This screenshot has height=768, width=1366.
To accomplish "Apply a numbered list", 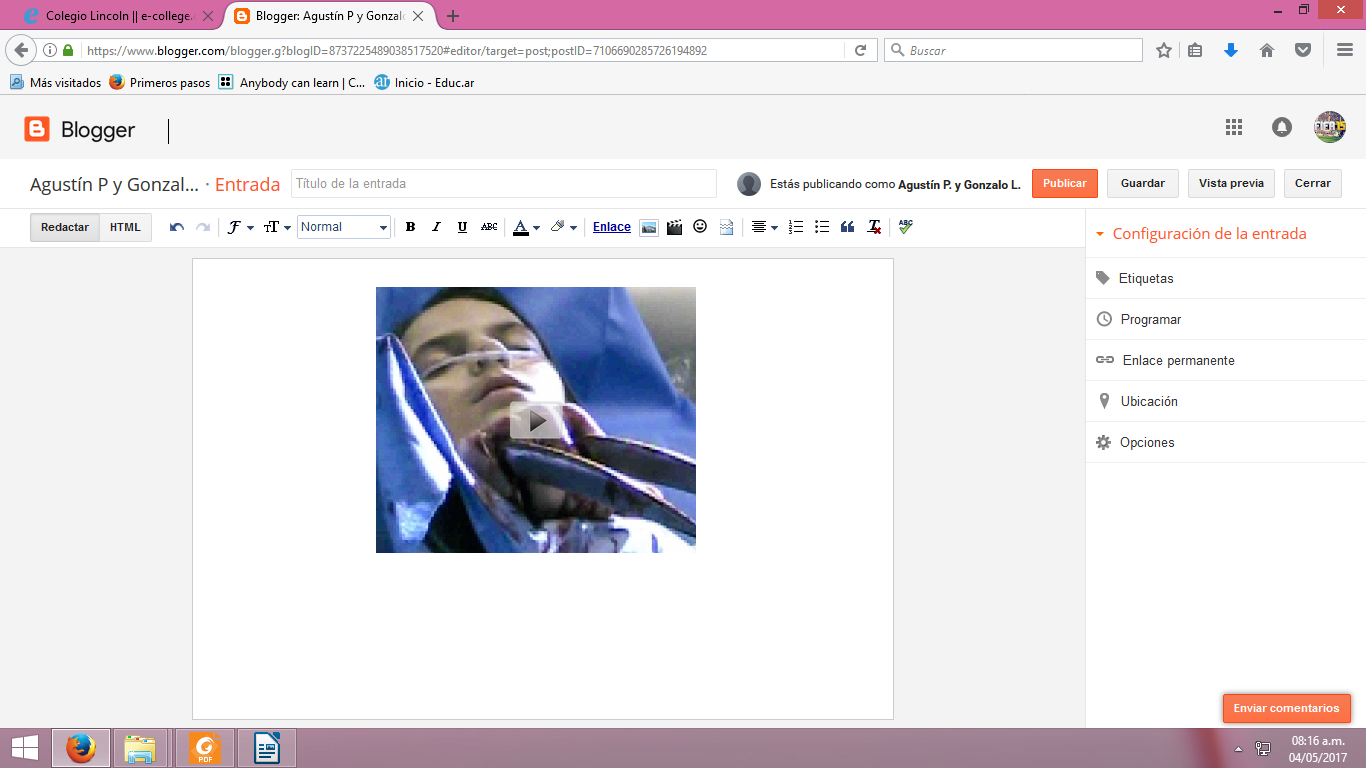I will [x=796, y=227].
